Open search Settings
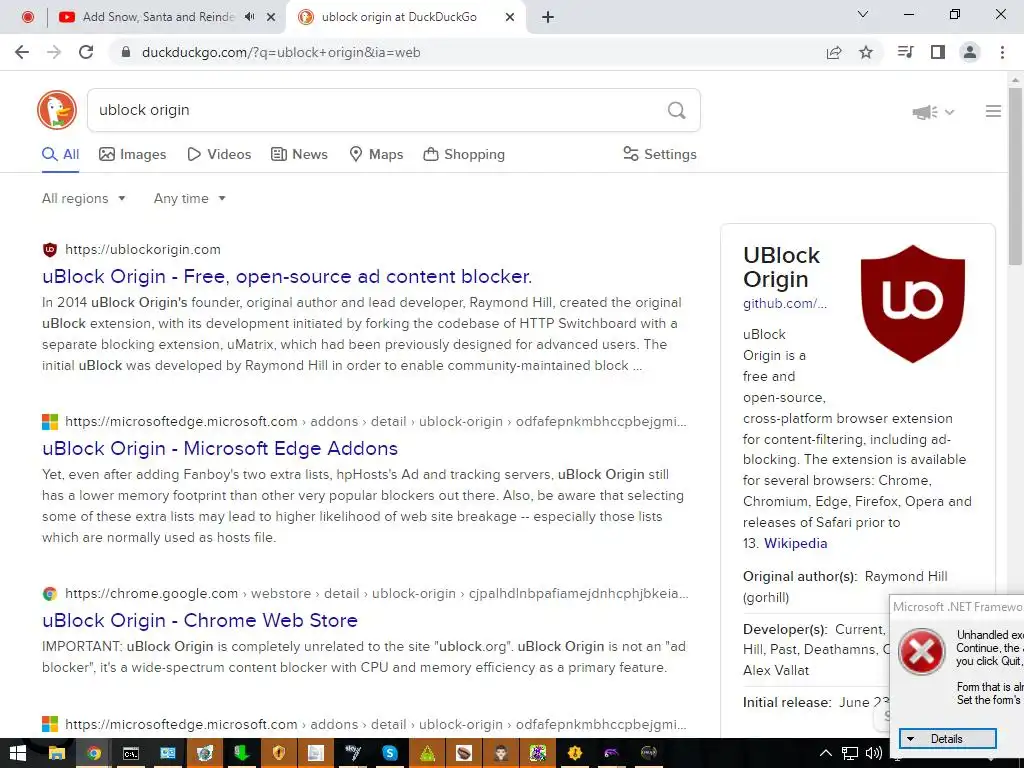1024x768 pixels. click(x=660, y=155)
